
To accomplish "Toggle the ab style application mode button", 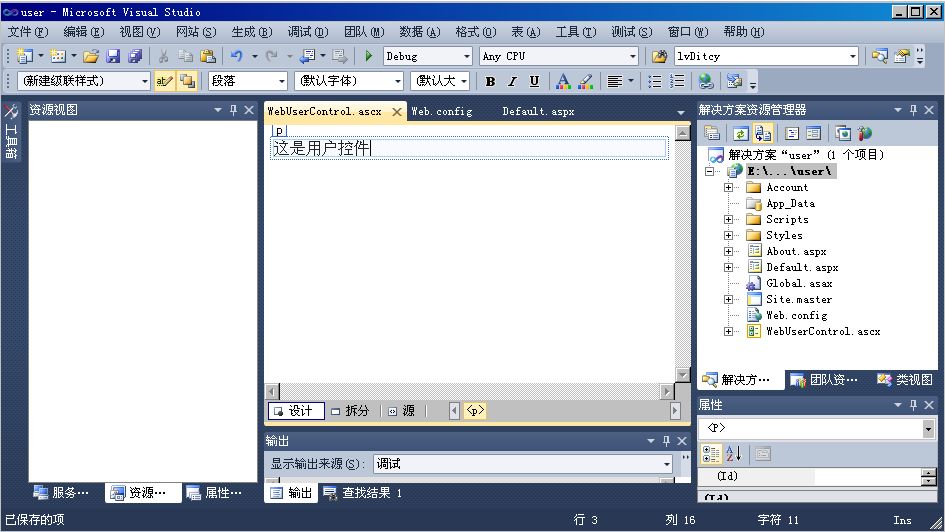I will click(x=164, y=81).
